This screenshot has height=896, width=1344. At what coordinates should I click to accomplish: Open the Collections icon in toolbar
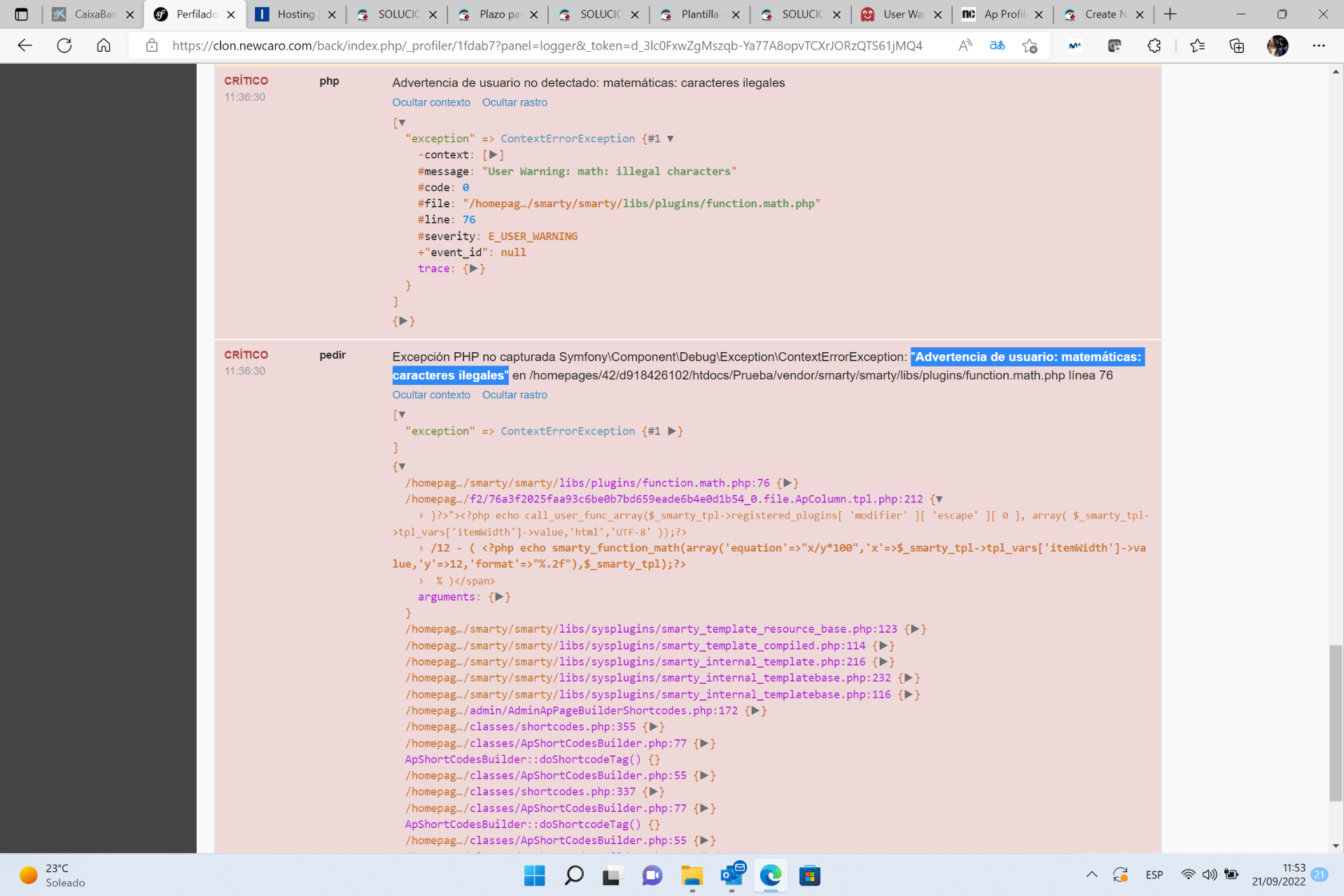click(x=1236, y=45)
